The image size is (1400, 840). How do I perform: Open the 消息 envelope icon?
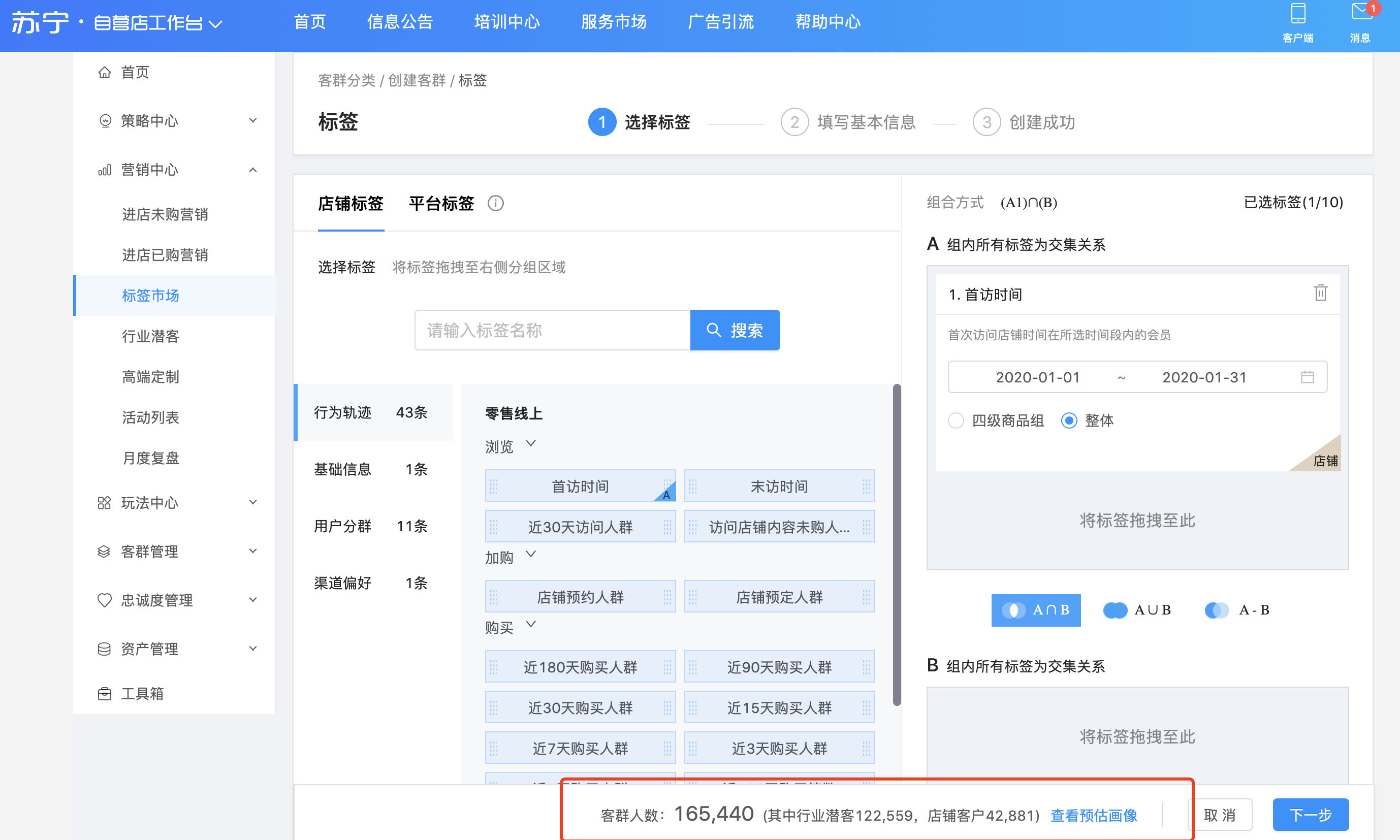[1361, 13]
